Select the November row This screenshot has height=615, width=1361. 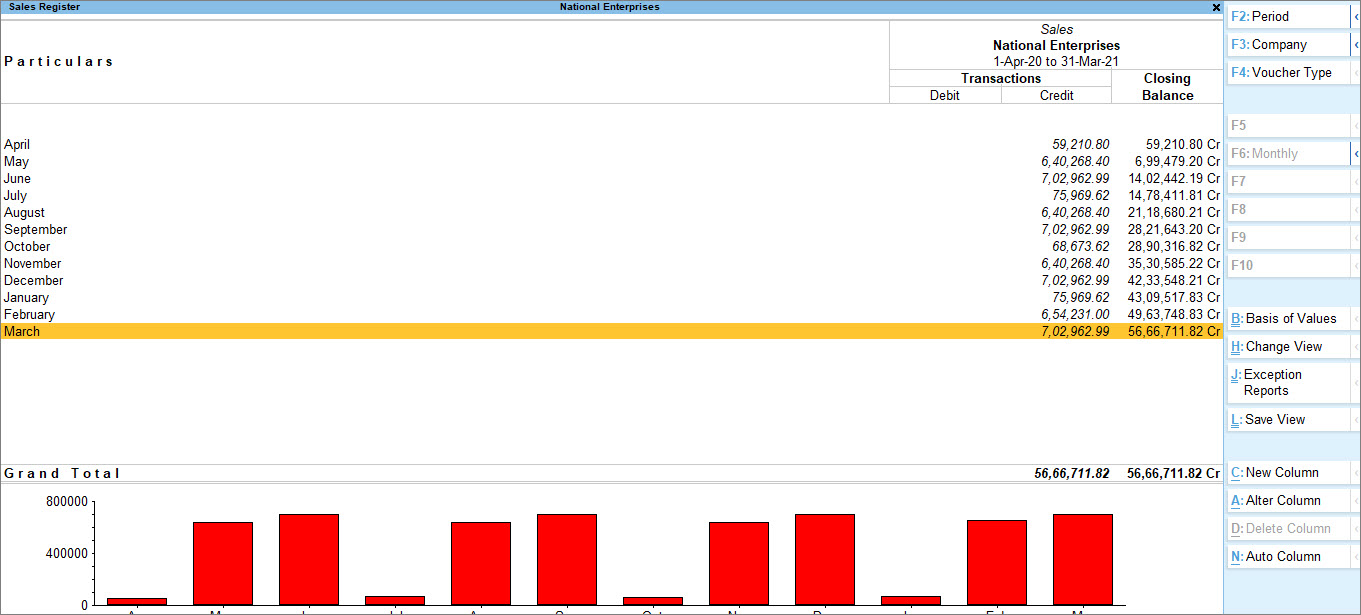coord(611,264)
